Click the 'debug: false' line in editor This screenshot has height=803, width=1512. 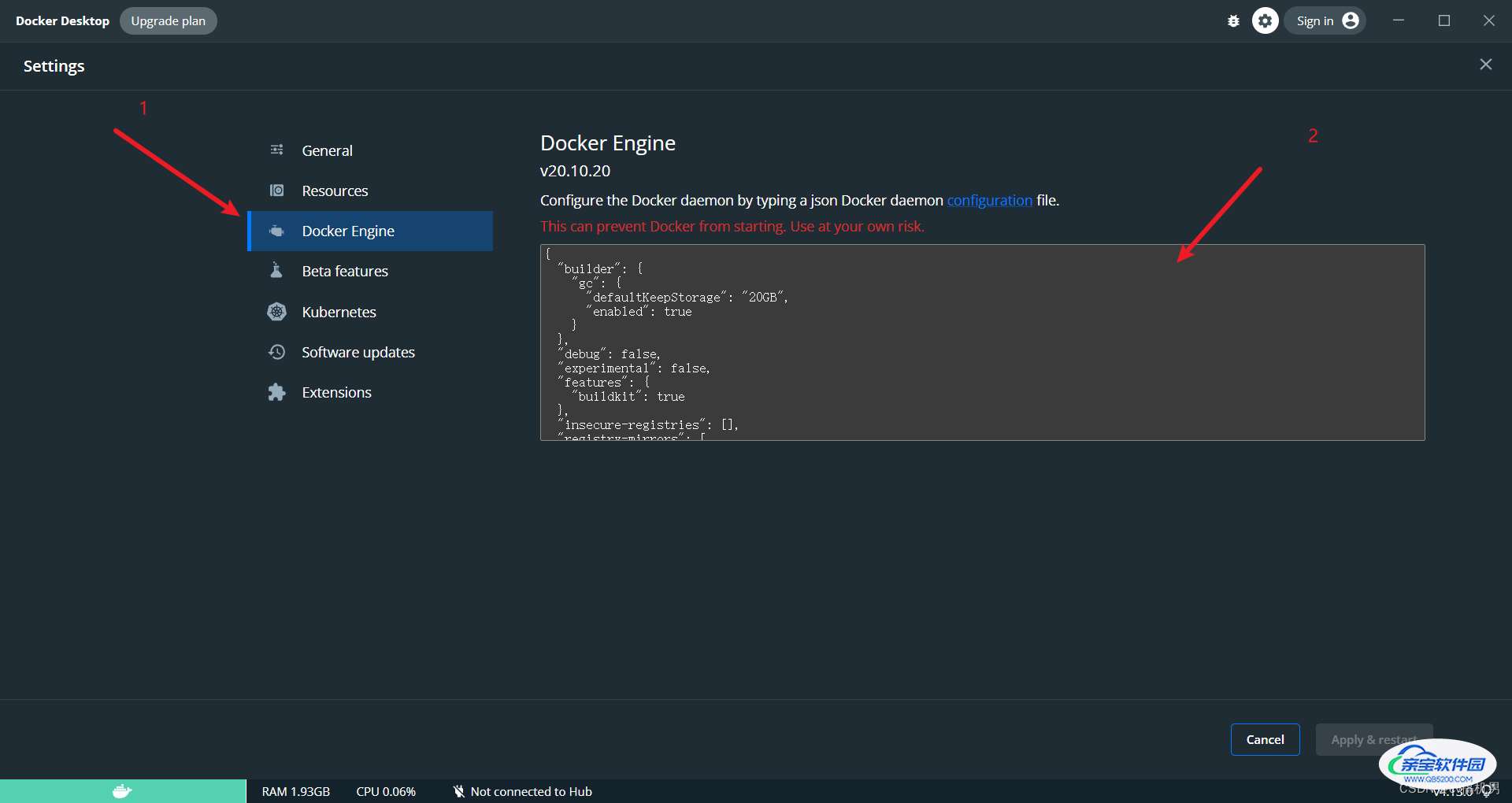(609, 354)
